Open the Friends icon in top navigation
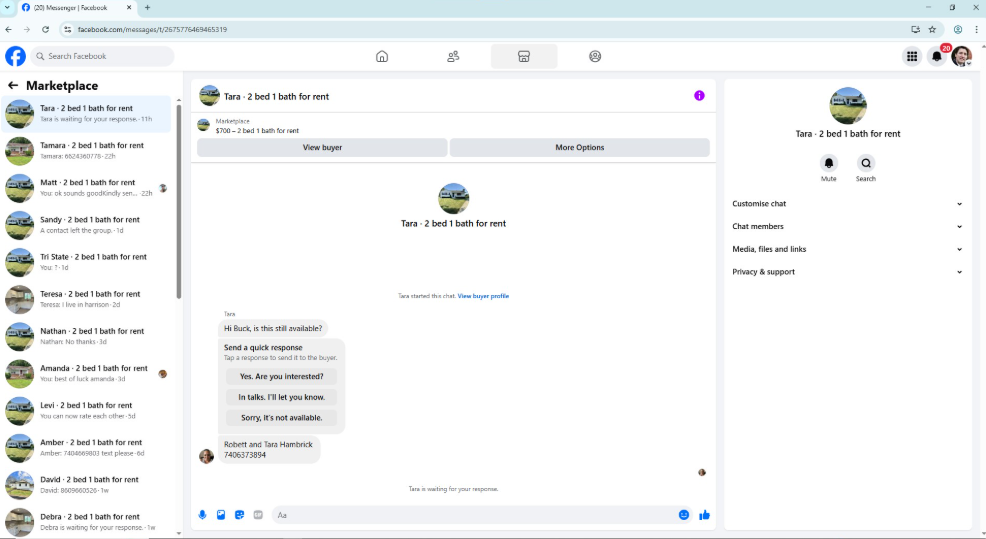 point(453,57)
